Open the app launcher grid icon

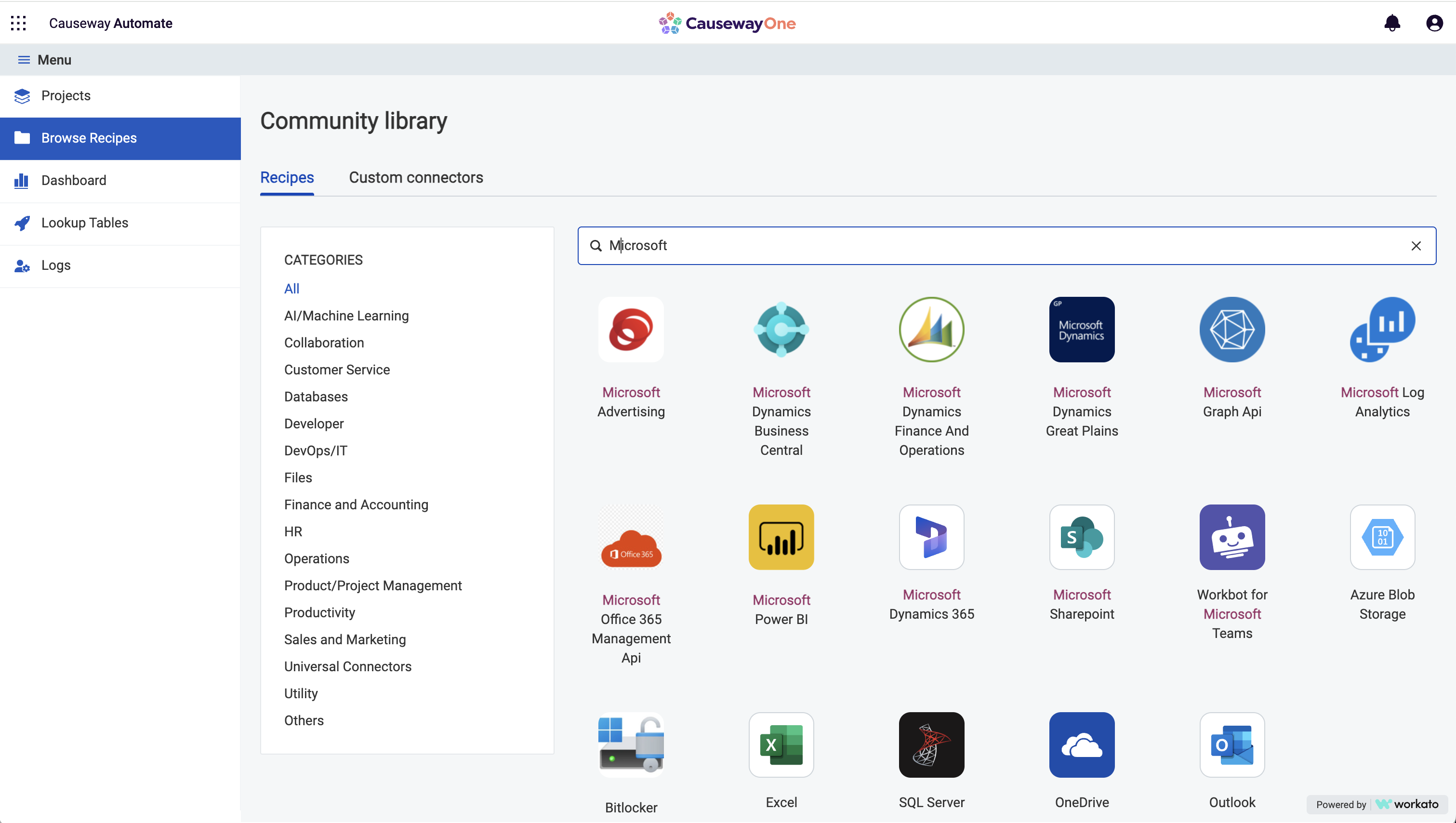coord(19,23)
